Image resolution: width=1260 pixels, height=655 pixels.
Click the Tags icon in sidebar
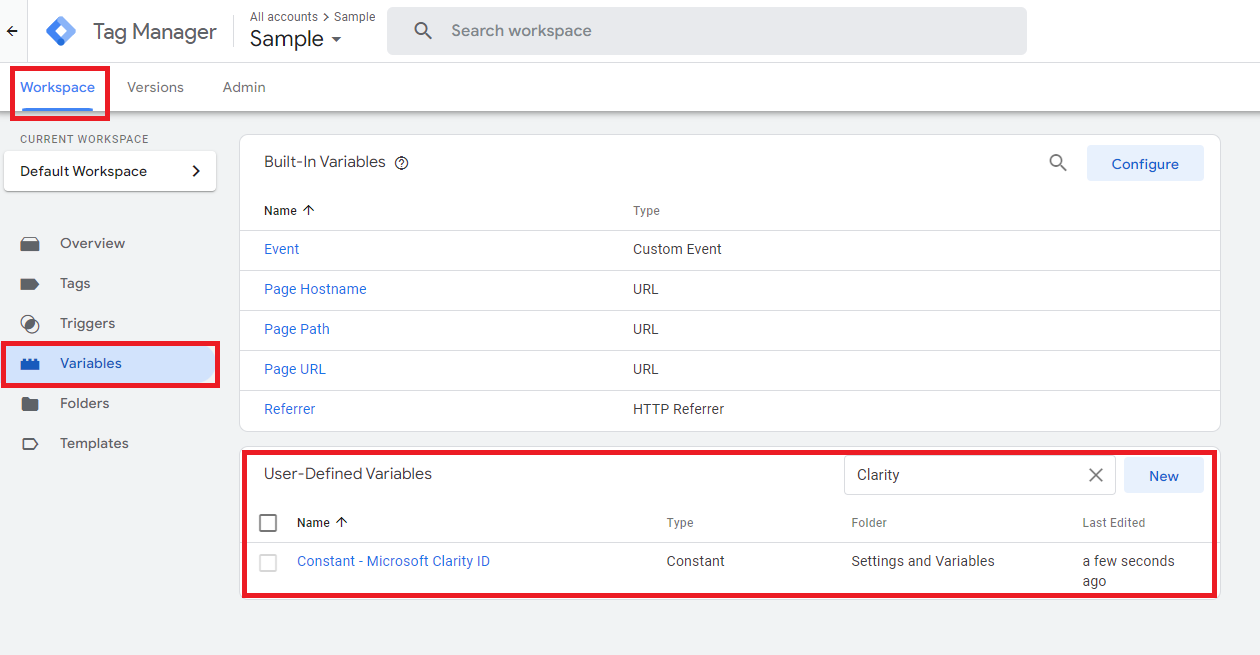[30, 283]
